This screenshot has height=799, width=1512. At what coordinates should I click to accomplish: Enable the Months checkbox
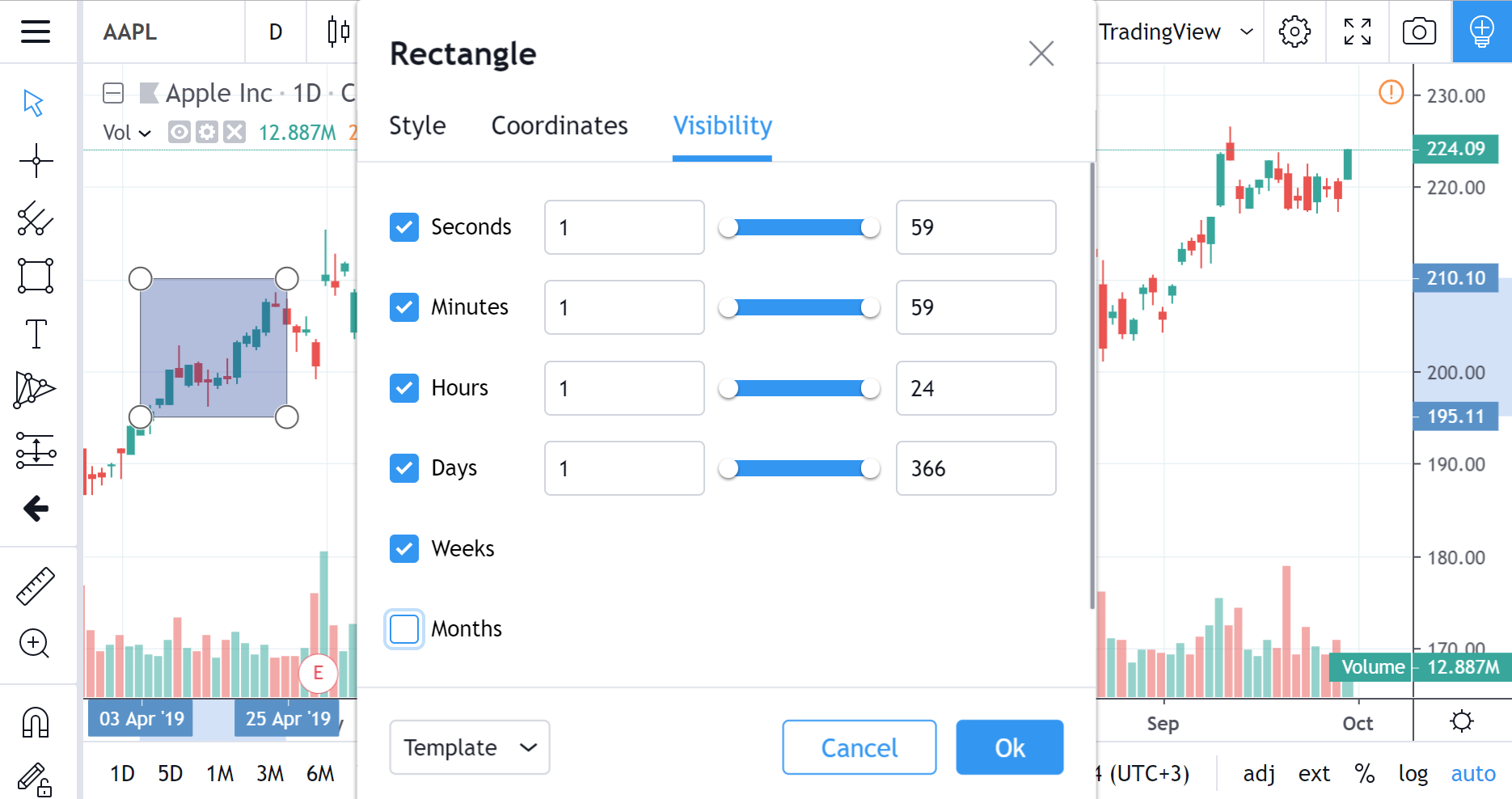tap(403, 628)
